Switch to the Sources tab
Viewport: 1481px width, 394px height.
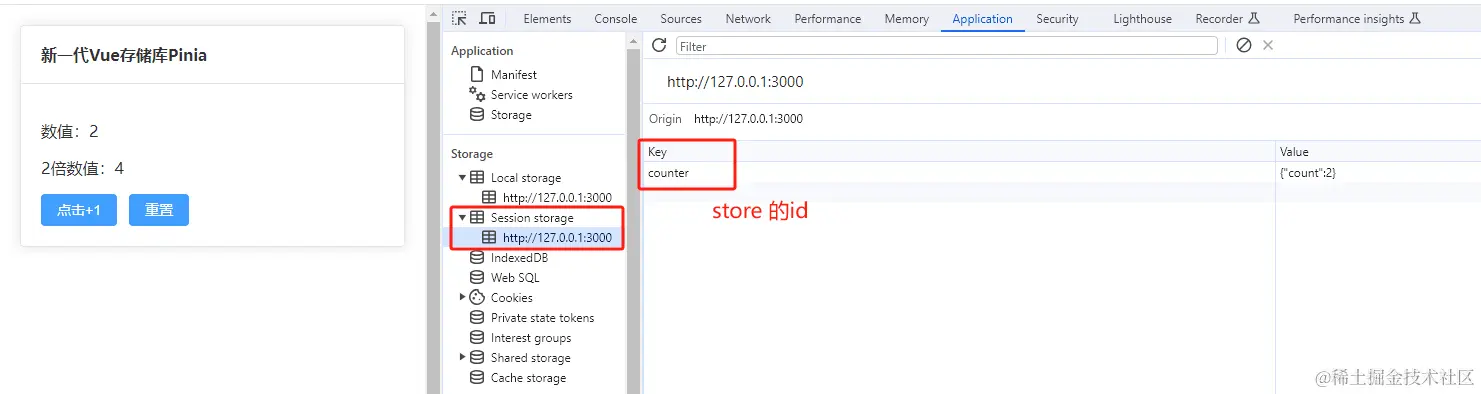(681, 19)
